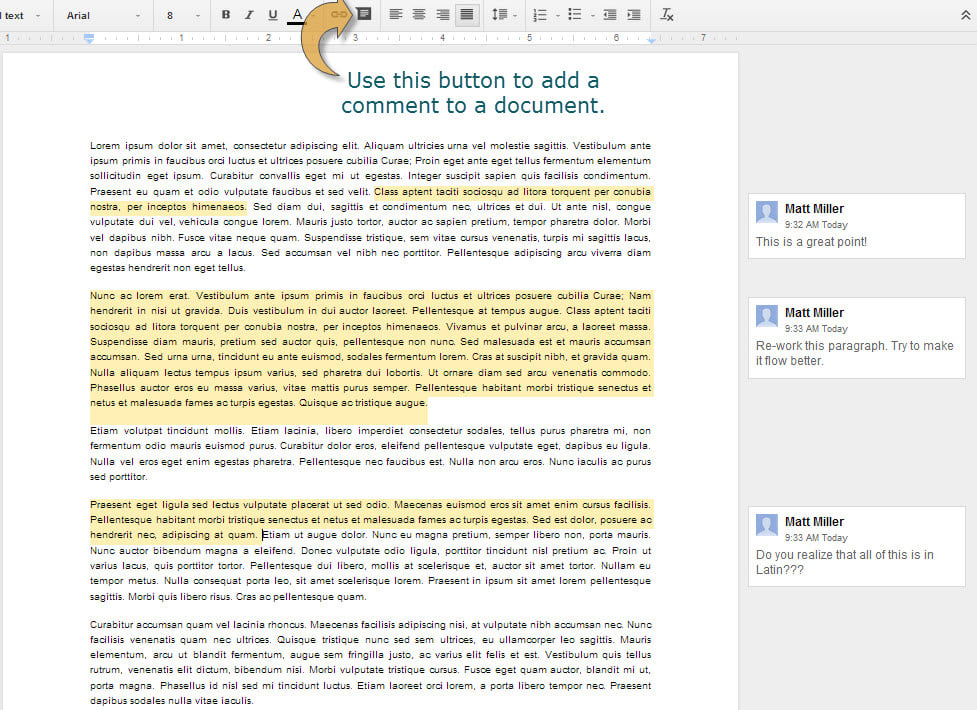977x710 pixels.
Task: Select the "This is a great point!" comment
Action: (x=857, y=226)
